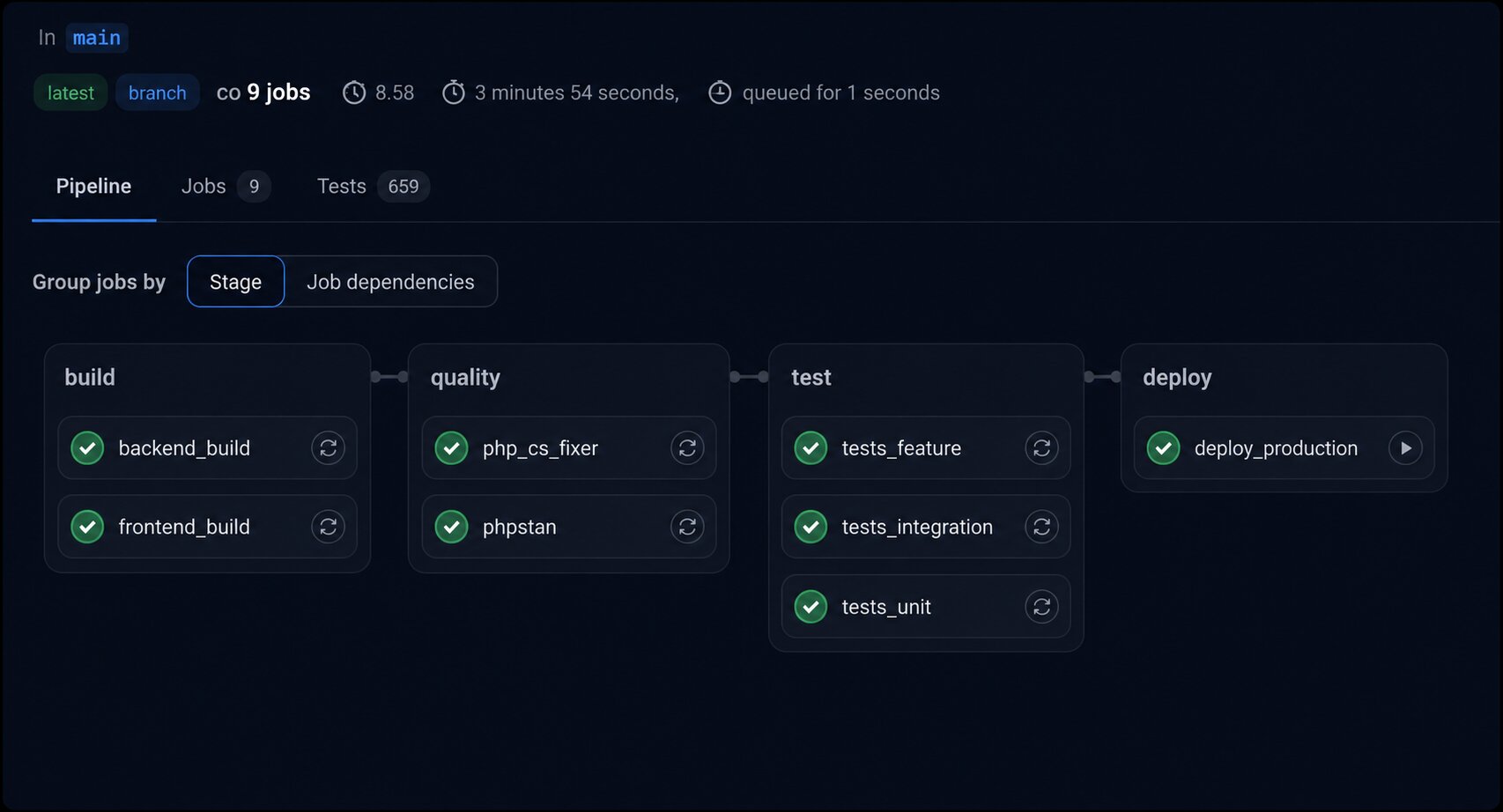Click tests_integration passed status icon
The height and width of the screenshot is (812, 1503).
[811, 527]
